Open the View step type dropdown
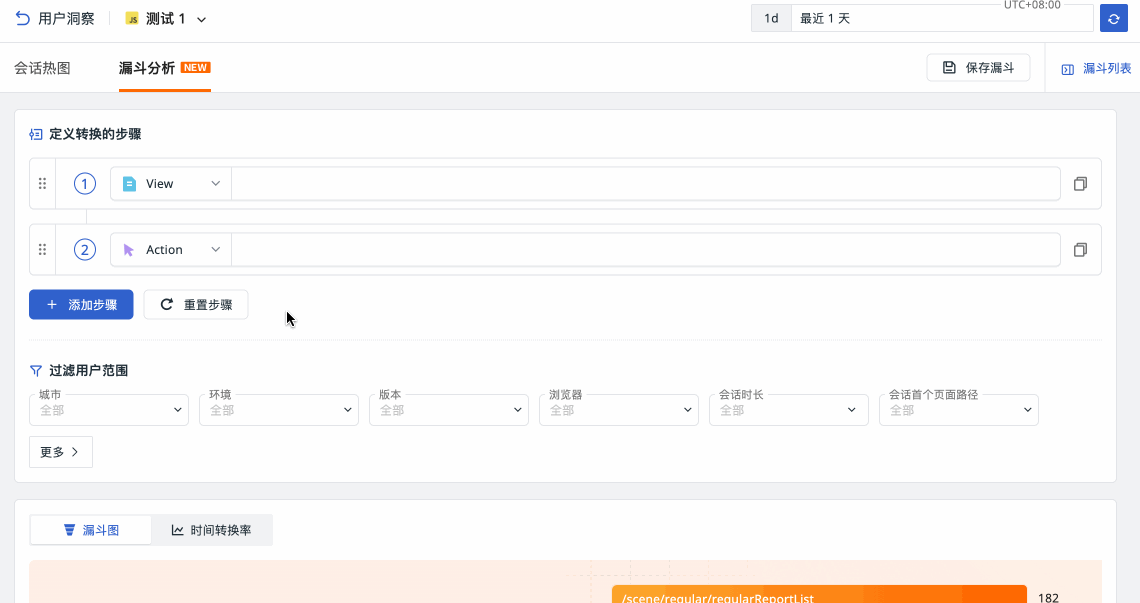Viewport: 1140px width, 603px height. pos(171,184)
